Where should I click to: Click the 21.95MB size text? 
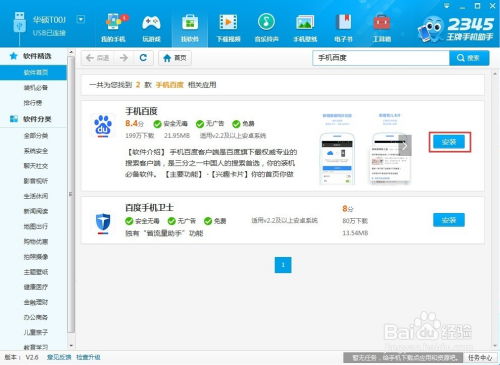click(177, 136)
